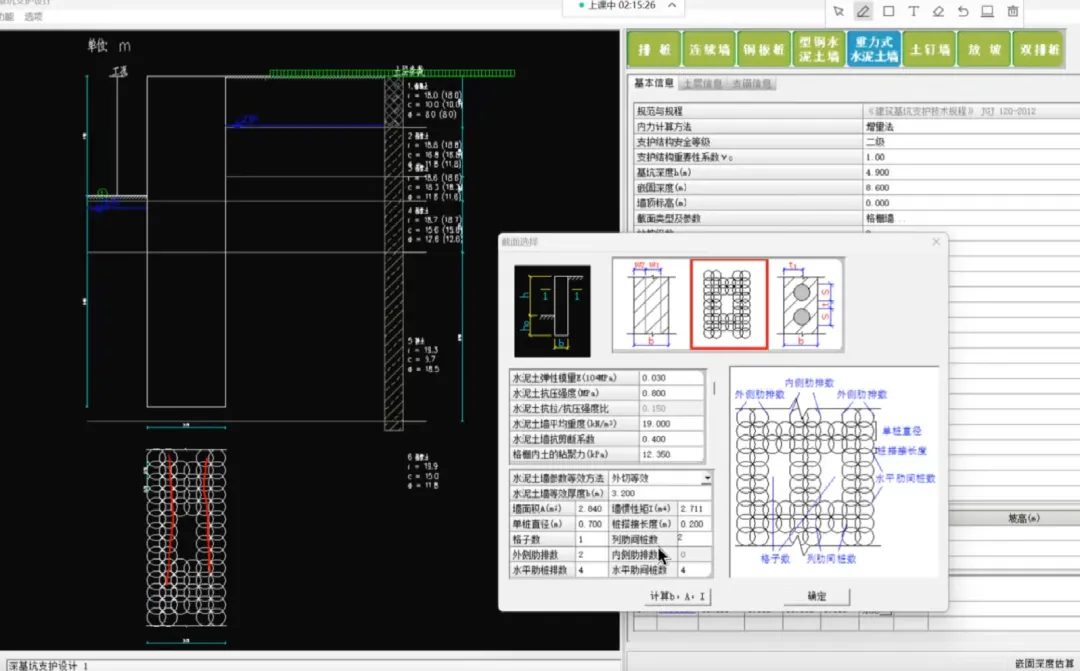Viewport: 1080px width, 671px height.
Task: Click the 计算b, A, I button
Action: tap(678, 597)
